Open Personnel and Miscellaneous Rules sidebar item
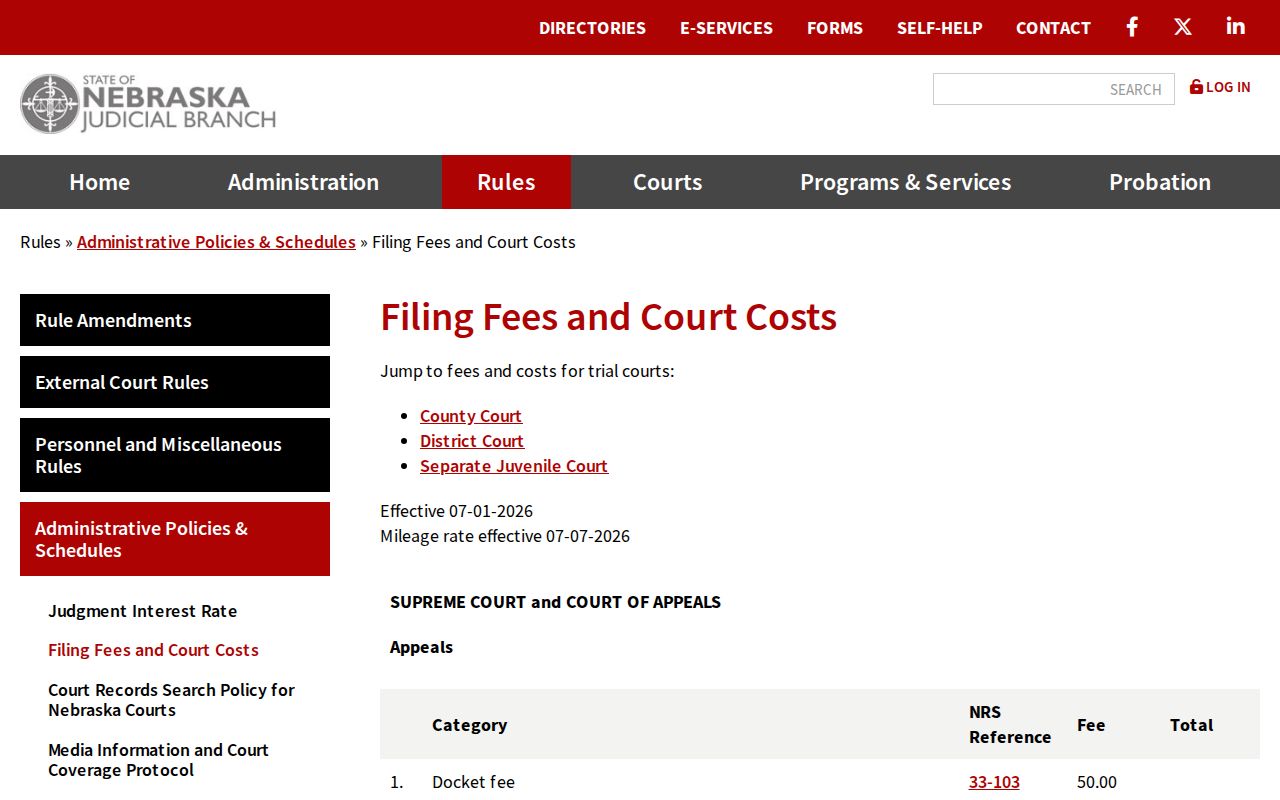Image resolution: width=1280 pixels, height=800 pixels. [x=175, y=455]
